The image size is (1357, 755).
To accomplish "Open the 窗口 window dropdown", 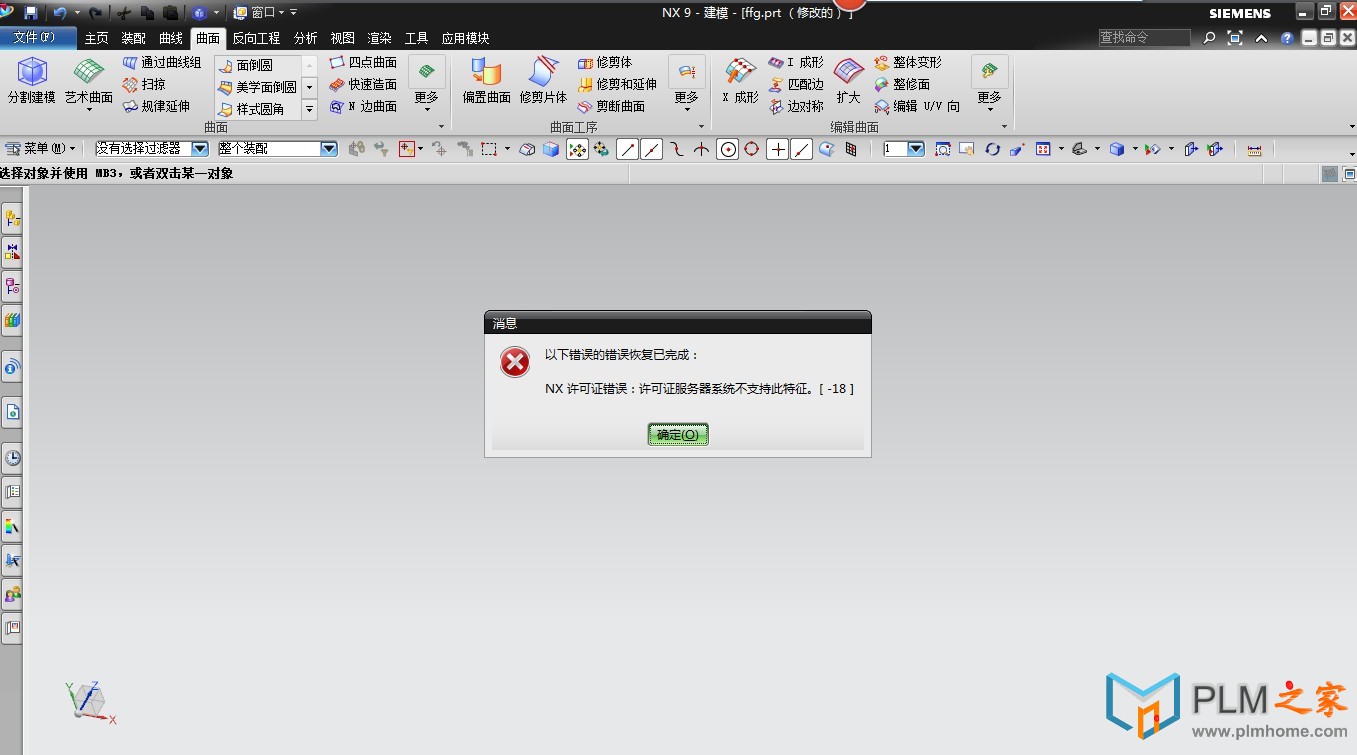I will [x=259, y=13].
